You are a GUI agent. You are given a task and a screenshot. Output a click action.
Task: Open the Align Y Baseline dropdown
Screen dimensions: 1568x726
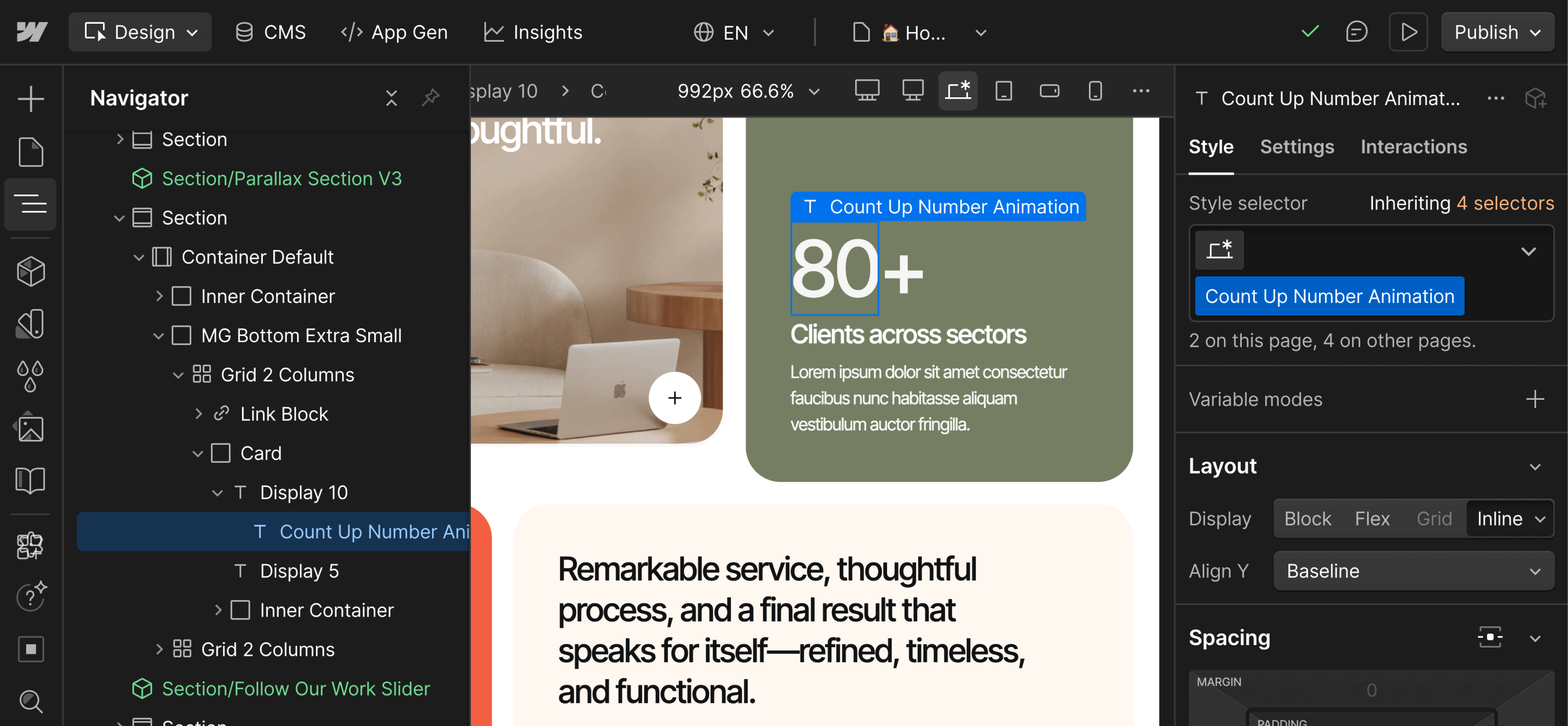pyautogui.click(x=1414, y=571)
